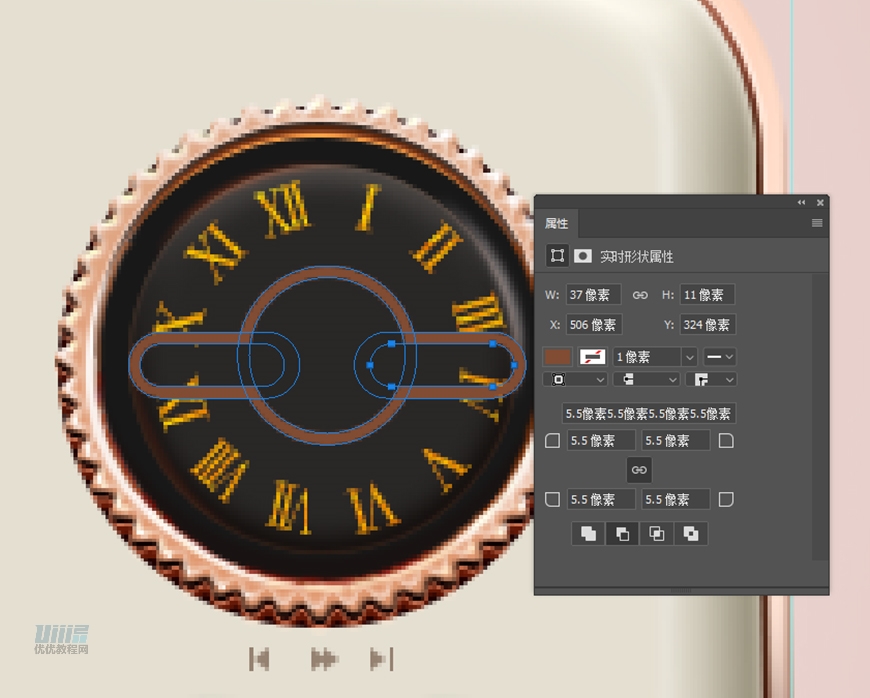Viewport: 870px width, 698px height.
Task: Click the brown center ring shape on dial
Action: point(328,273)
